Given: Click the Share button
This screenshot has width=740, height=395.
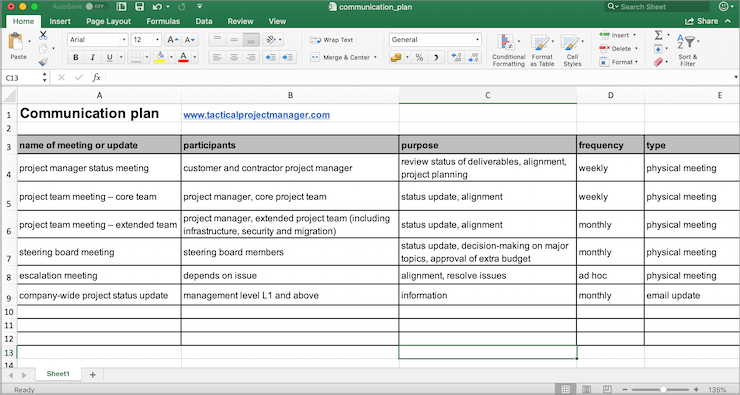Looking at the screenshot, I should point(701,21).
